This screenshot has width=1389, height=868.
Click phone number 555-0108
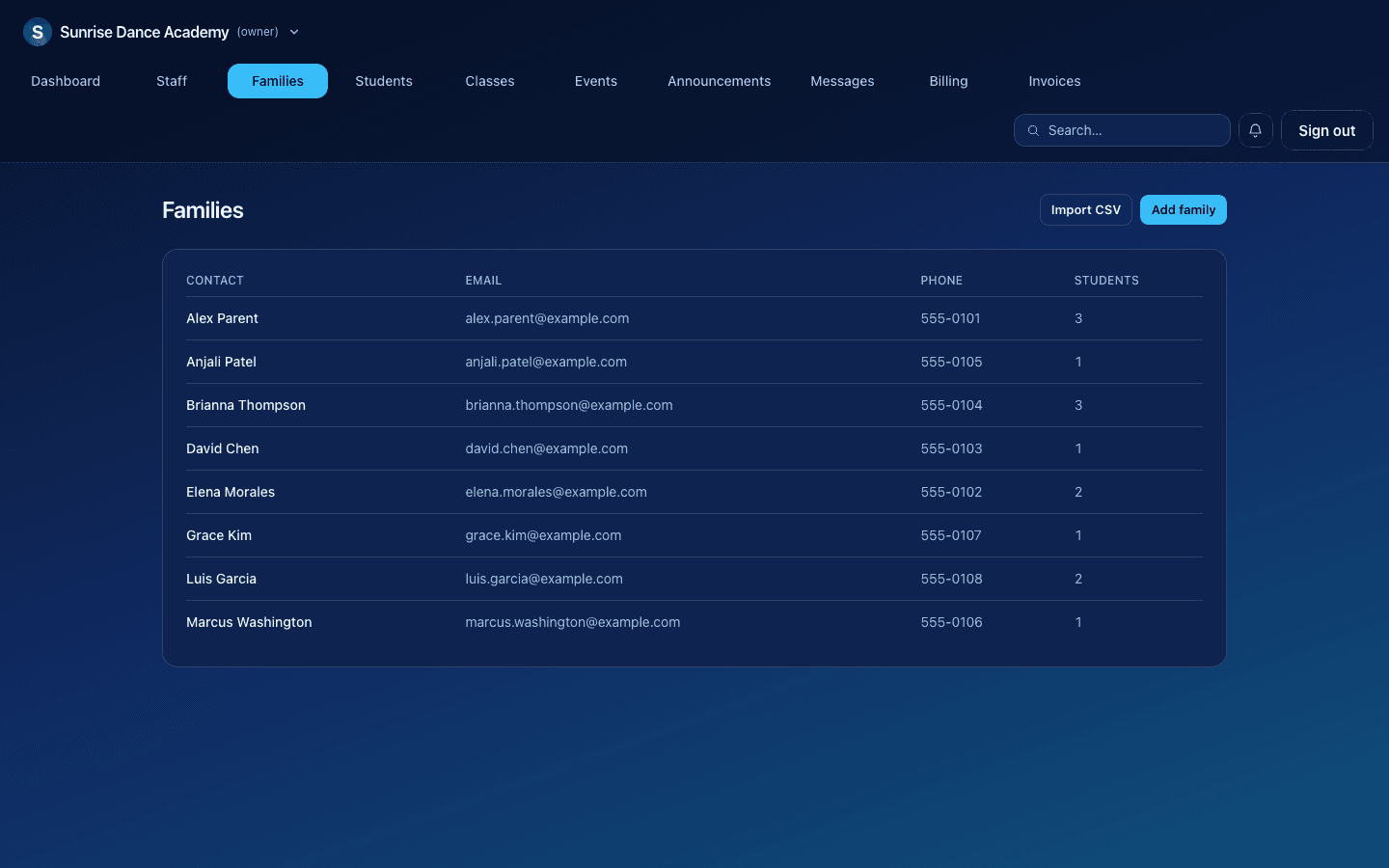point(951,579)
